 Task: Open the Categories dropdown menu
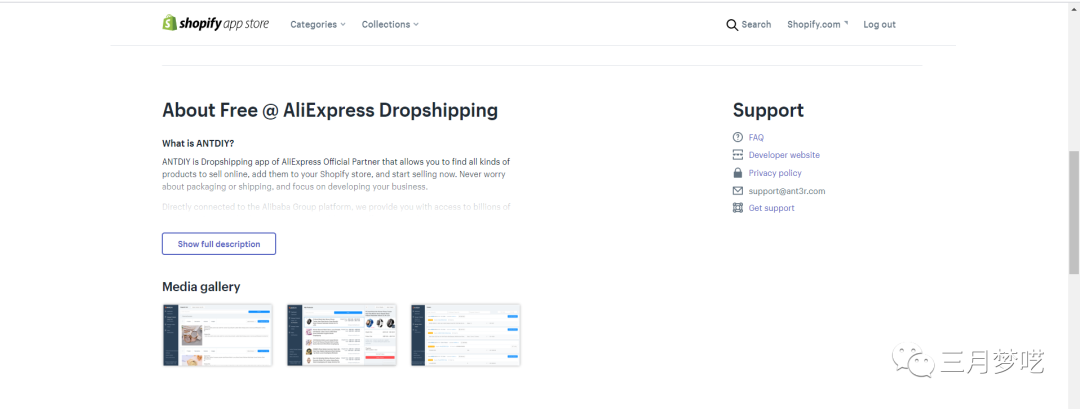(x=318, y=24)
